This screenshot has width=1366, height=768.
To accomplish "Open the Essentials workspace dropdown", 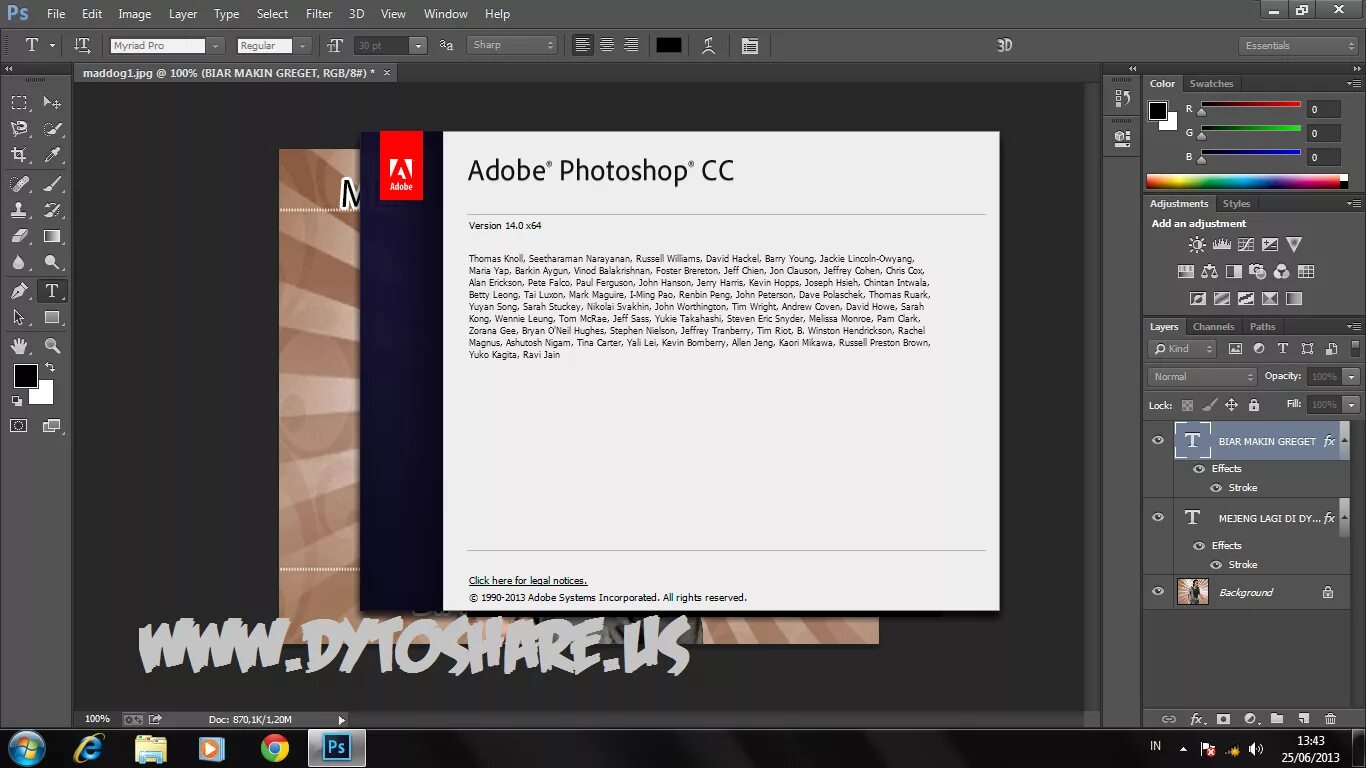I will [1298, 45].
